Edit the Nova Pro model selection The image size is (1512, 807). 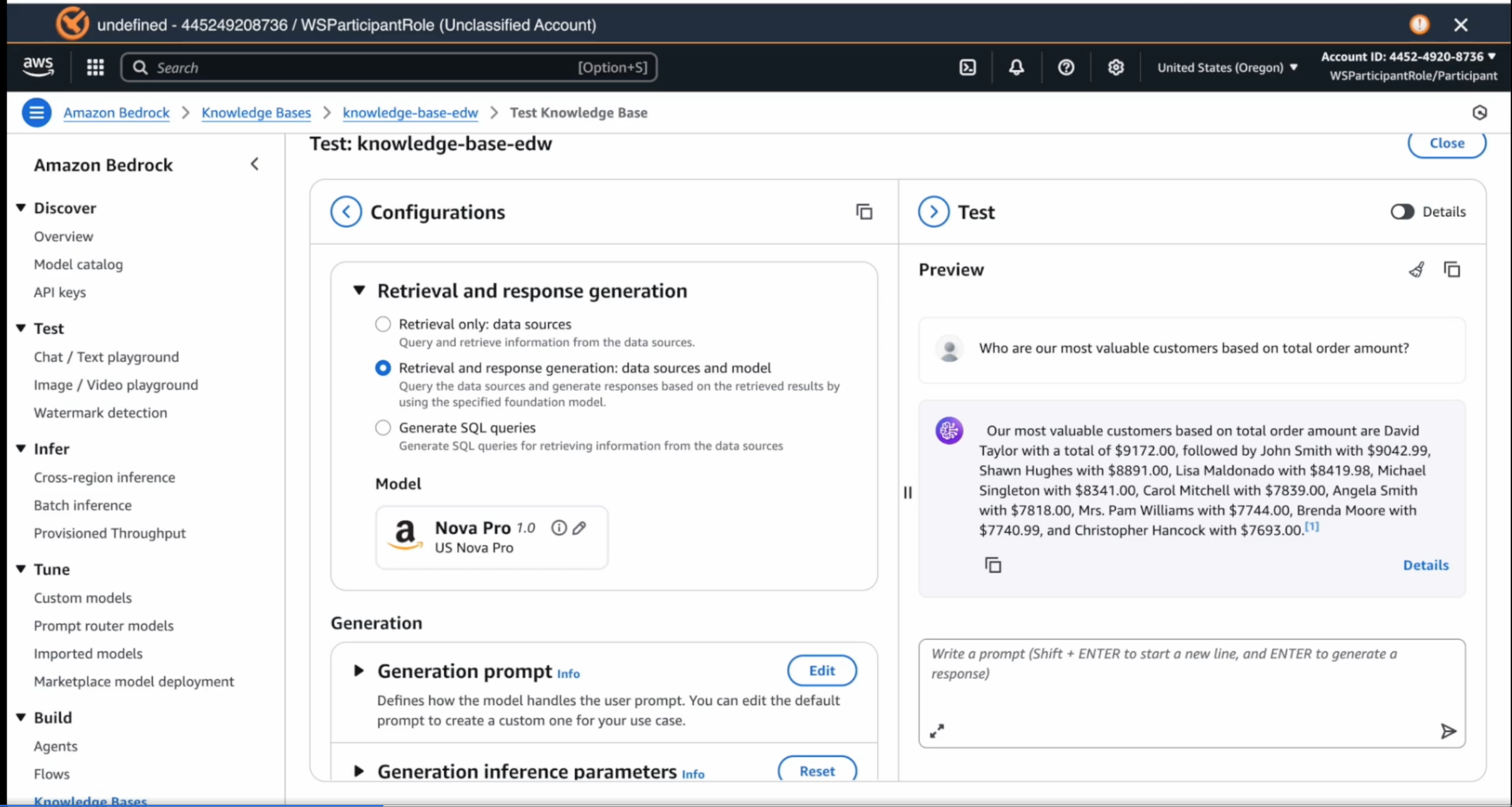click(x=580, y=528)
